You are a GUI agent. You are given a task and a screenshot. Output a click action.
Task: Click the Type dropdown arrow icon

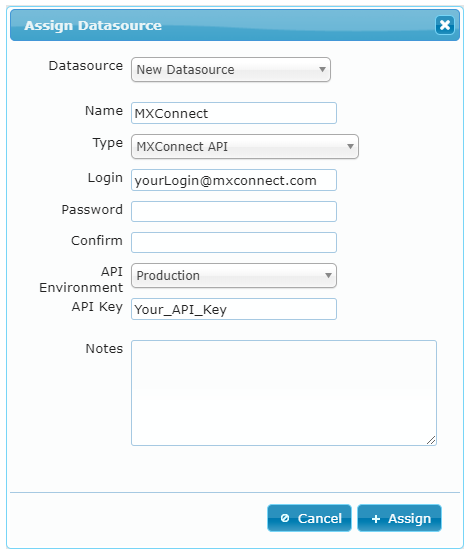(350, 146)
